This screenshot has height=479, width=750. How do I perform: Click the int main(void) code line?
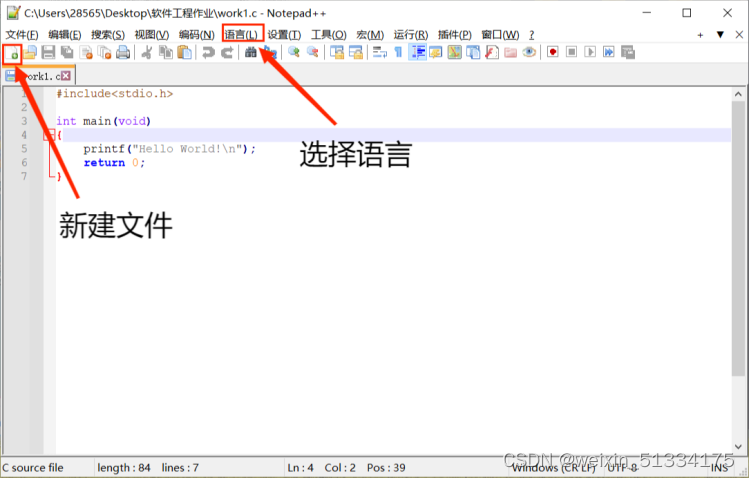(x=103, y=121)
